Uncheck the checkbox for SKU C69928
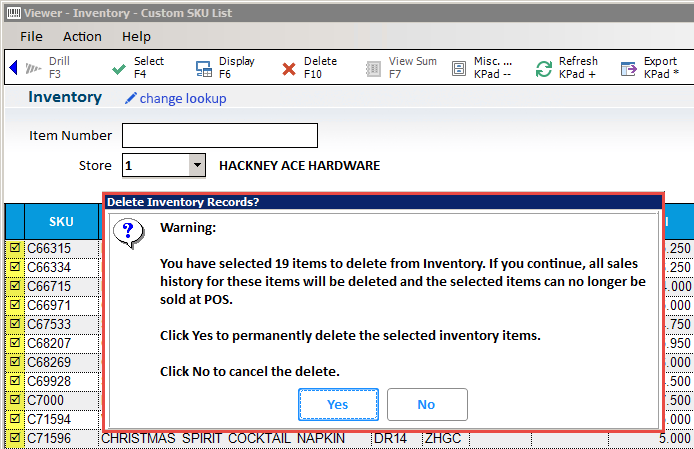The image size is (694, 449). point(15,381)
